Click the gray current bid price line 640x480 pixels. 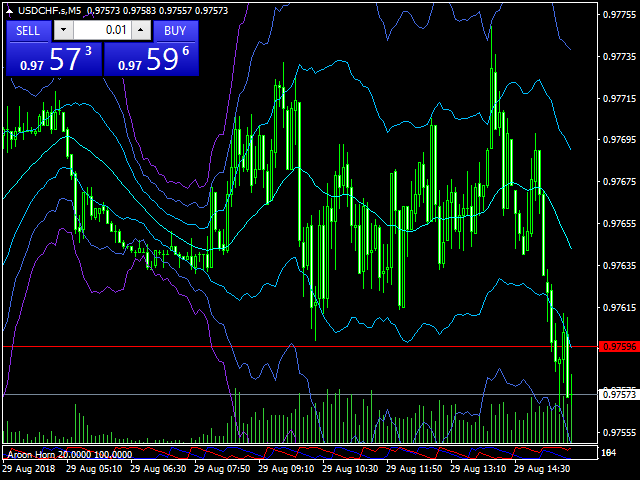[x=300, y=394]
